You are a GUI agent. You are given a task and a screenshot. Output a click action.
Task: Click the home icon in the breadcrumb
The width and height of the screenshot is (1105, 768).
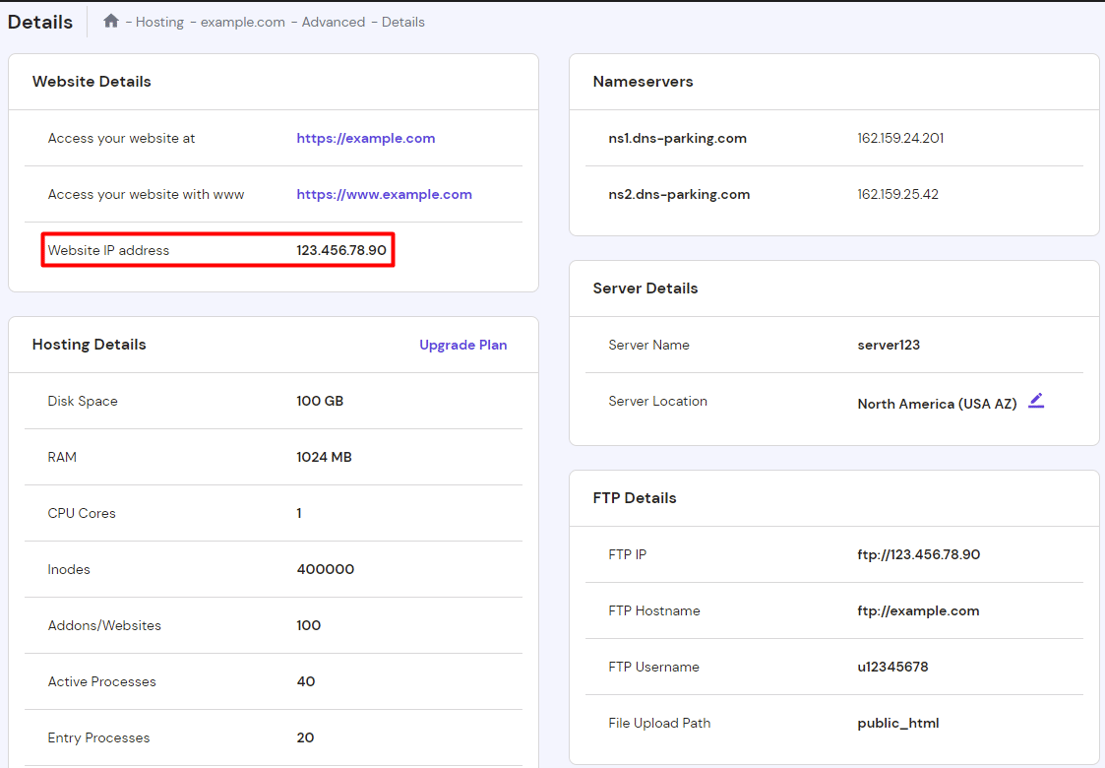click(110, 20)
